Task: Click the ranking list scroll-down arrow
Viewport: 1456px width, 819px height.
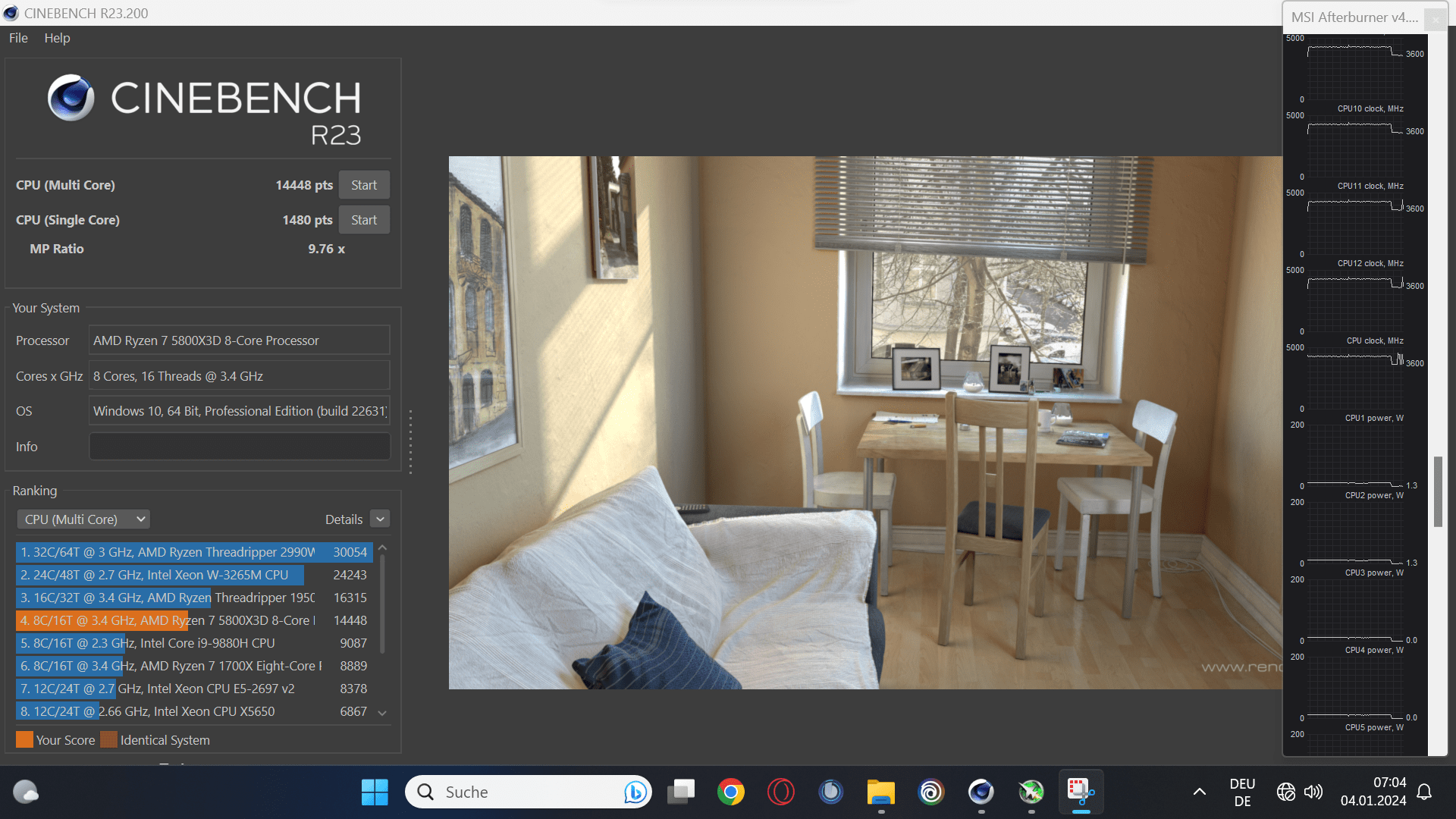Action: point(382,713)
